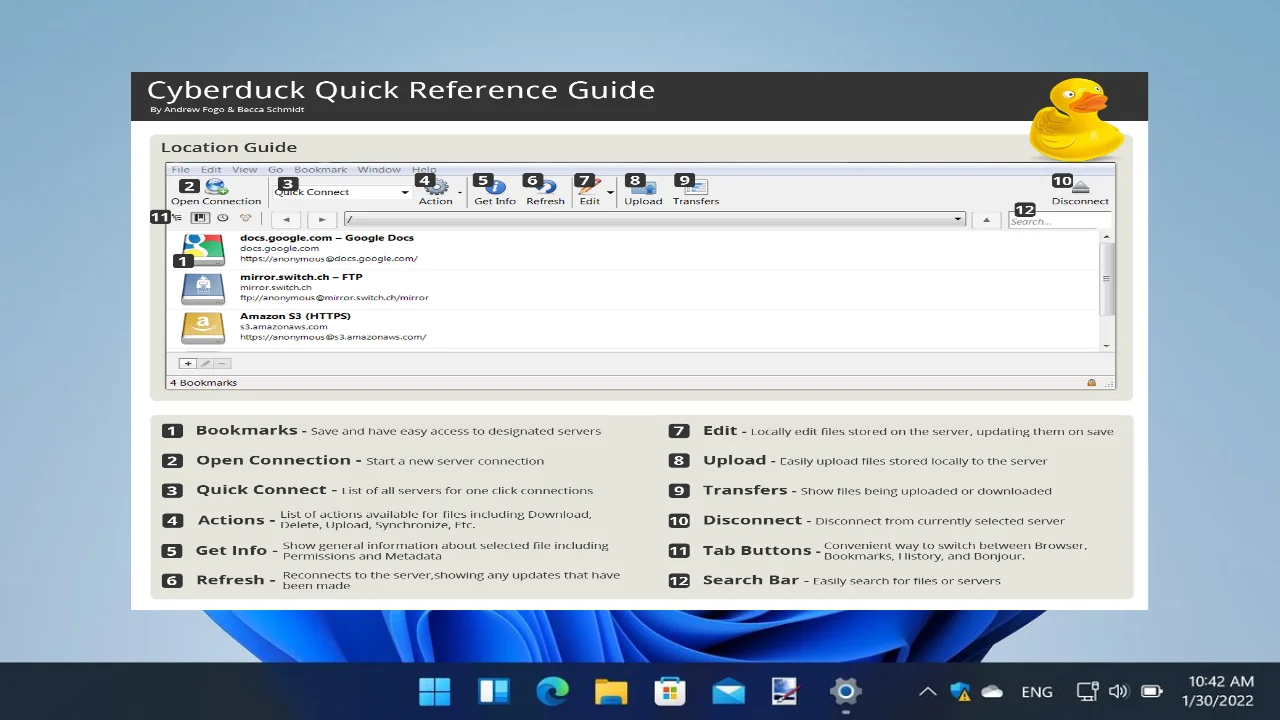Viewport: 1280px width, 720px height.
Task: Select 'docs.google.com – Google Docs' bookmark title
Action: coord(326,238)
